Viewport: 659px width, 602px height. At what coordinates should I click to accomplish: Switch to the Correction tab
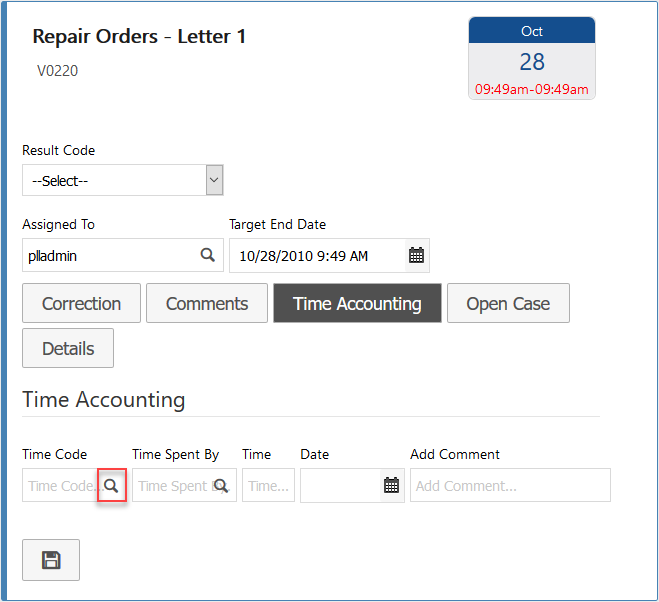pos(81,304)
